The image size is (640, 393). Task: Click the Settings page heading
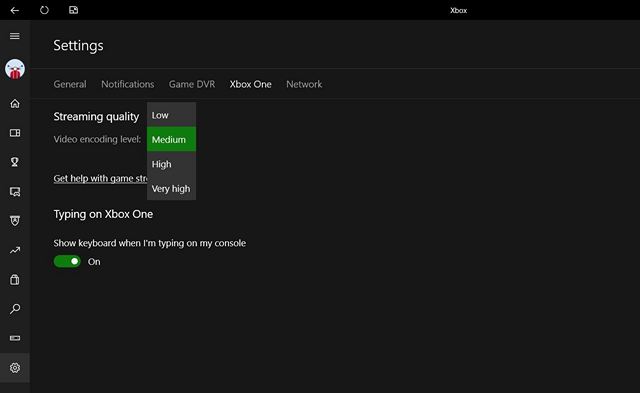78,45
